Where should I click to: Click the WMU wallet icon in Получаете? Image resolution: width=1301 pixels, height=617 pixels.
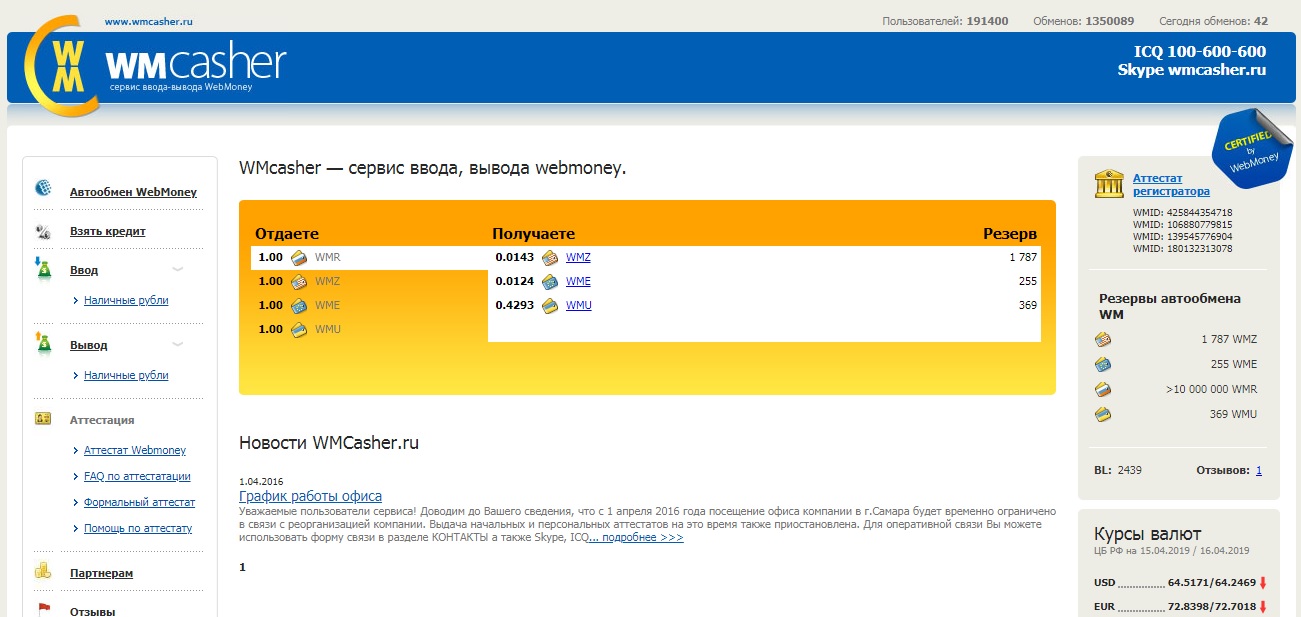coord(549,305)
